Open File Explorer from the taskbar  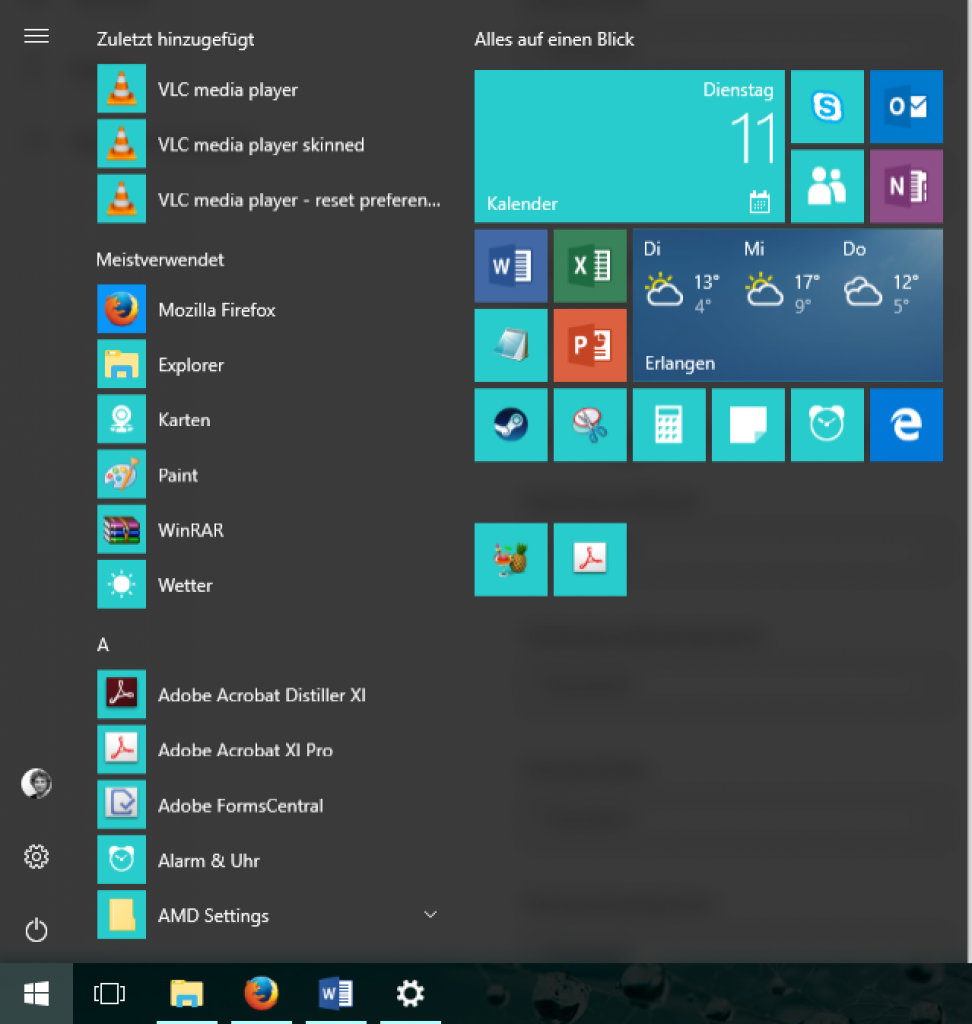(x=187, y=993)
